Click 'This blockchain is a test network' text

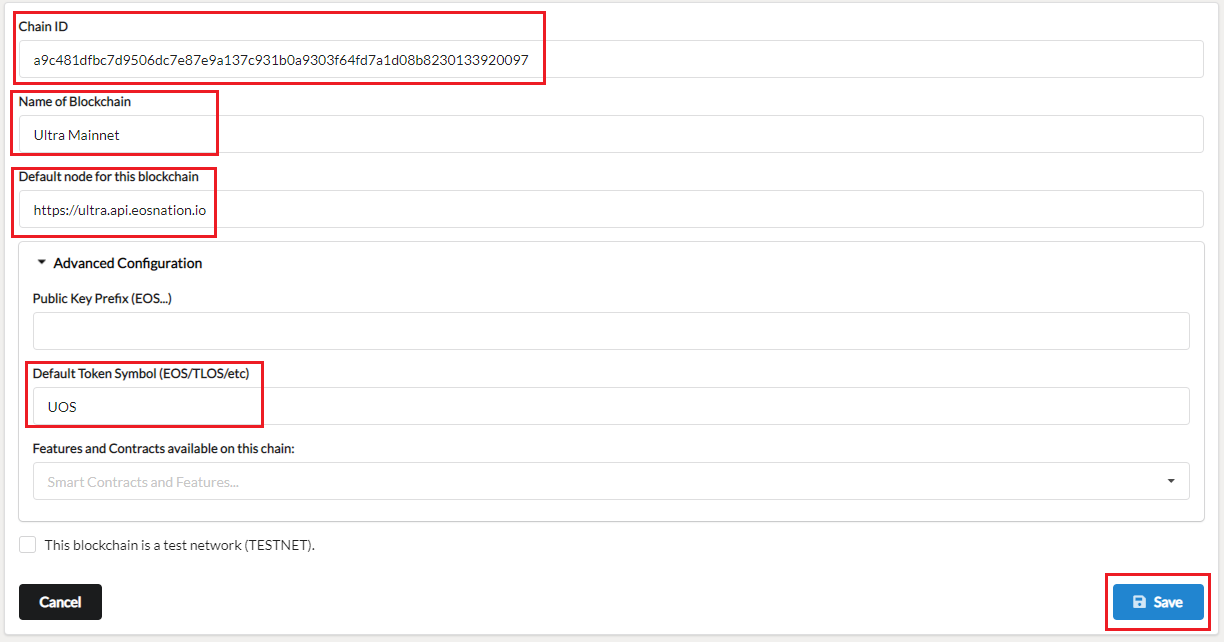point(180,545)
